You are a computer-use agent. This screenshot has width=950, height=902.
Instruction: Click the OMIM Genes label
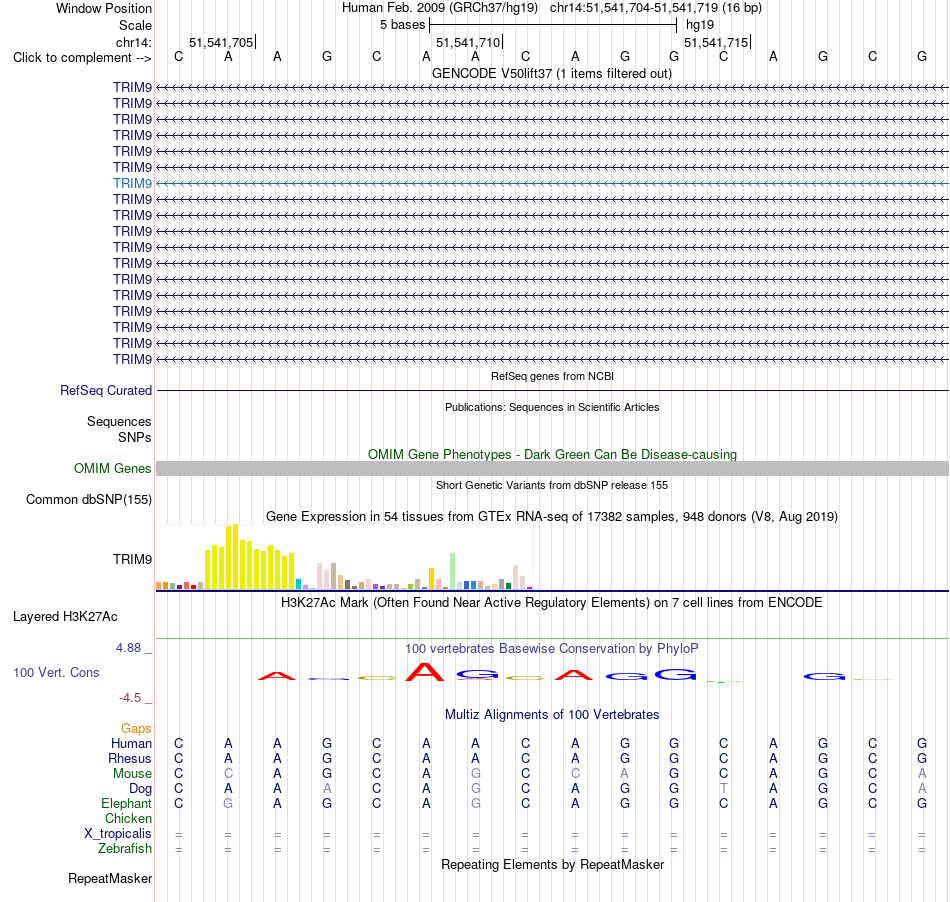click(112, 468)
